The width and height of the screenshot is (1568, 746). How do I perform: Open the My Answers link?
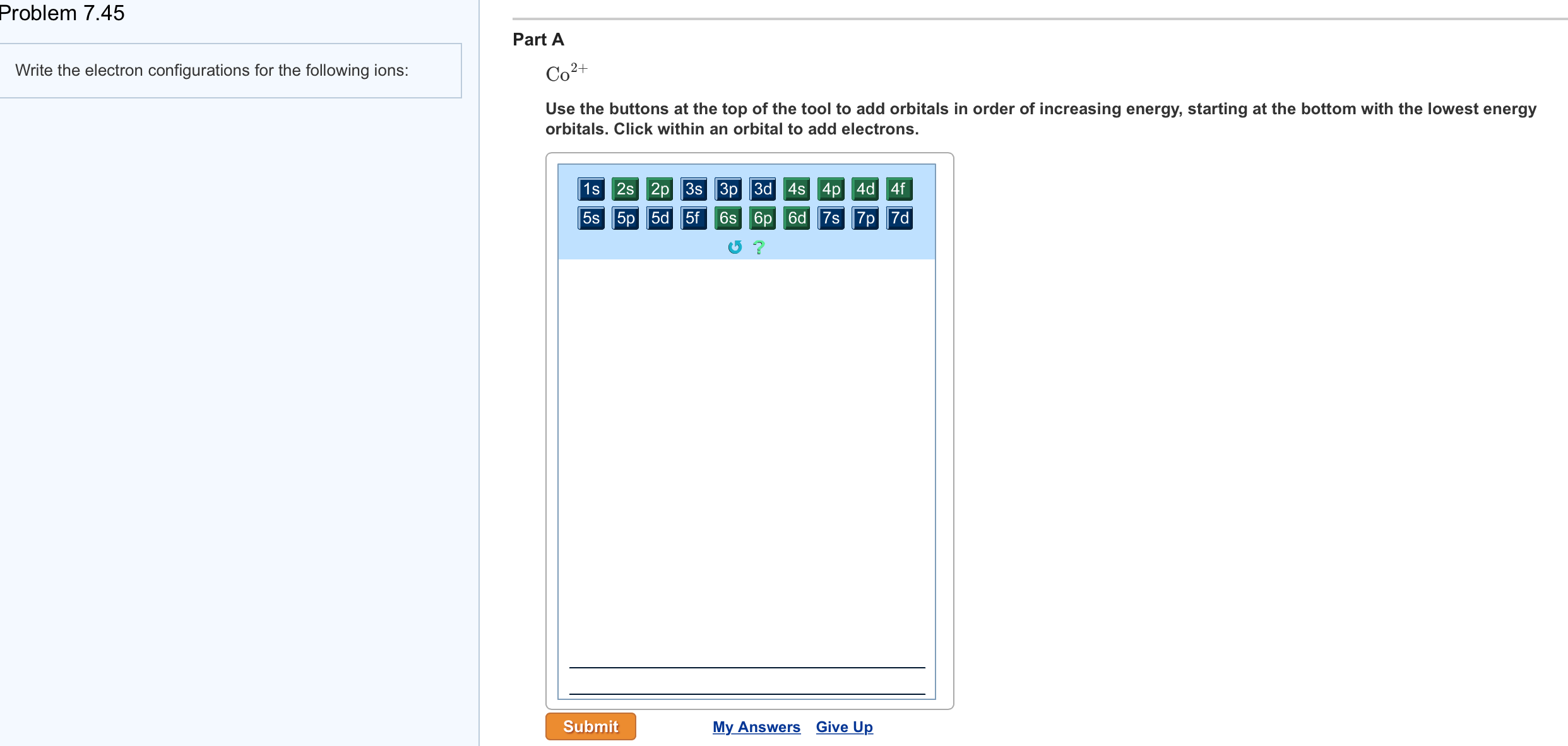(756, 727)
